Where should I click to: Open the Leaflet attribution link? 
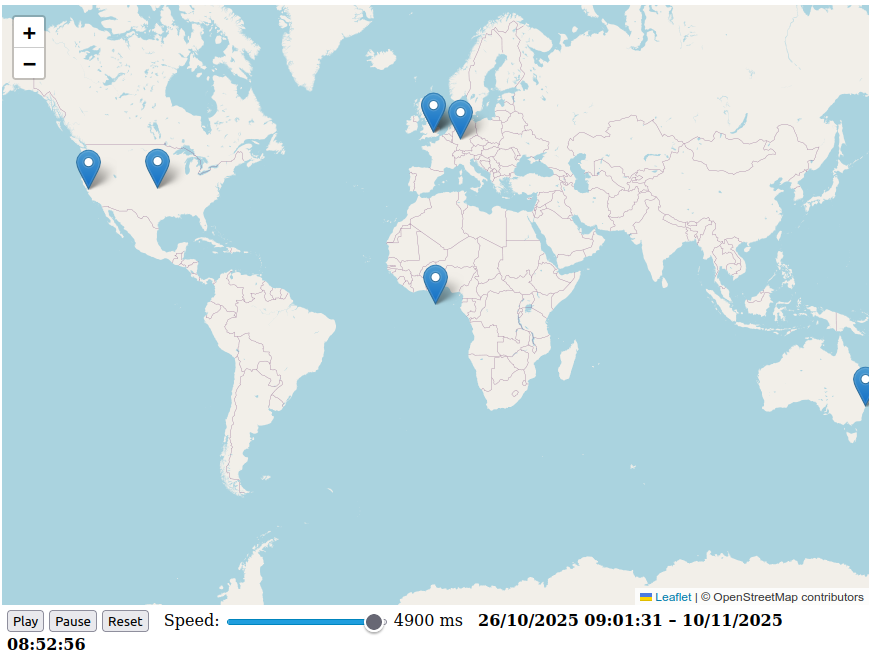point(673,597)
